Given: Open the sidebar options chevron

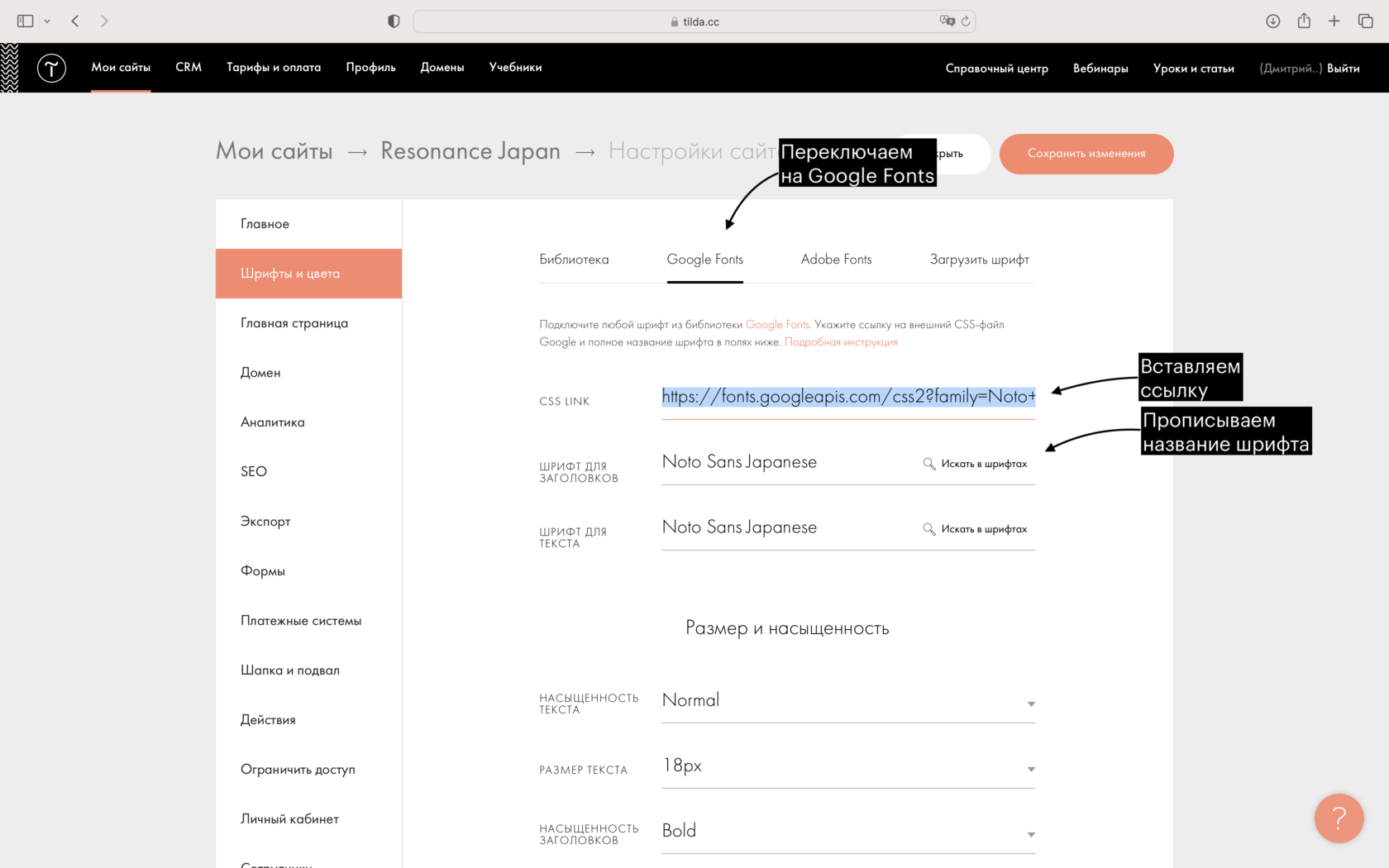Looking at the screenshot, I should [x=47, y=21].
